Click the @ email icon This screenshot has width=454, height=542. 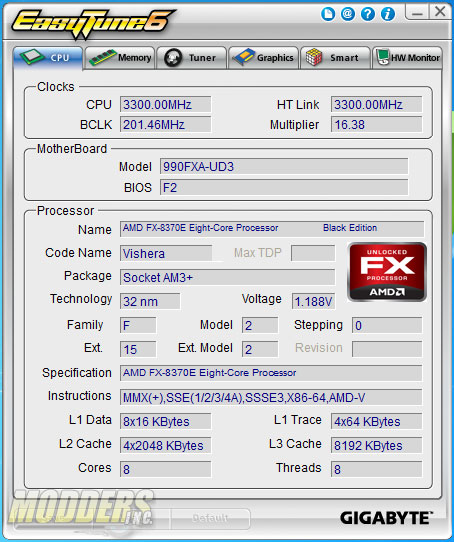click(348, 14)
